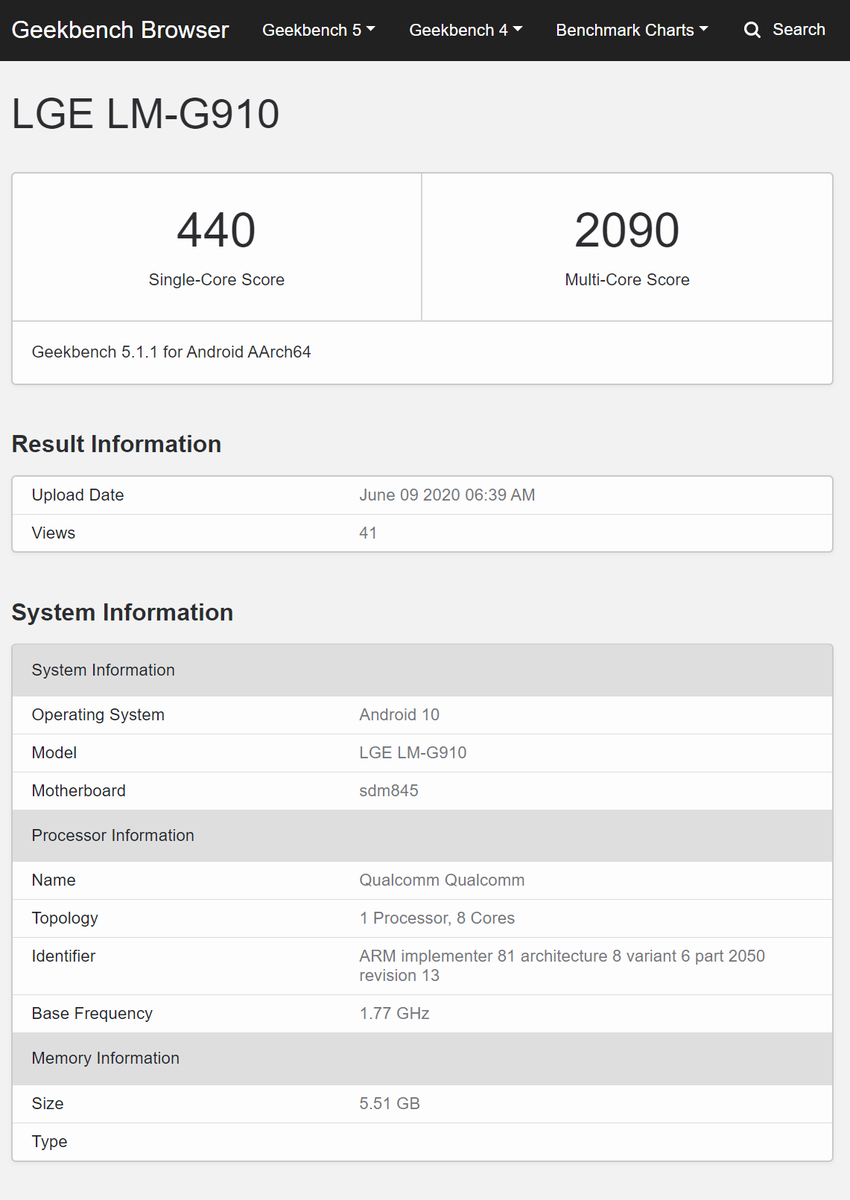Click the 5.51 GB memory size value
Viewport: 850px width, 1200px height.
(x=389, y=1104)
